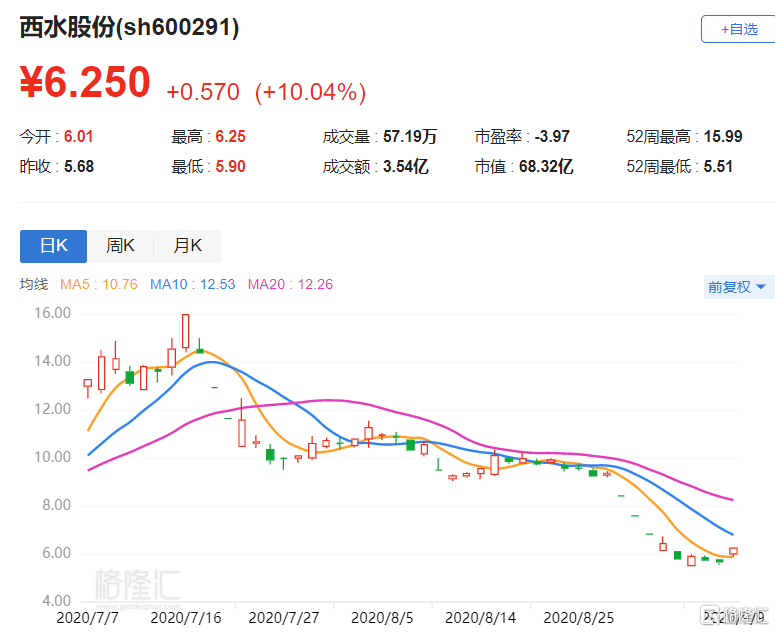Click the 均线 label
Viewport: 775px width, 632px height.
[34, 284]
